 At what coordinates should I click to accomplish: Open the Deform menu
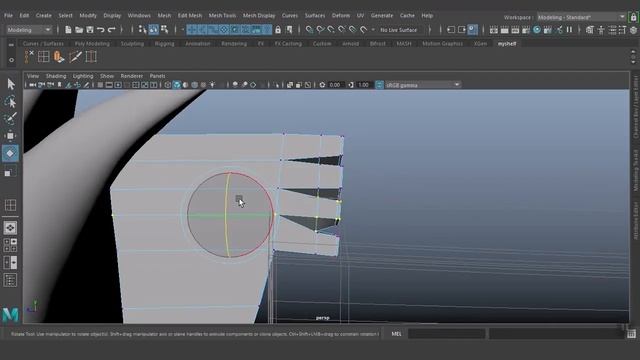[x=341, y=16]
